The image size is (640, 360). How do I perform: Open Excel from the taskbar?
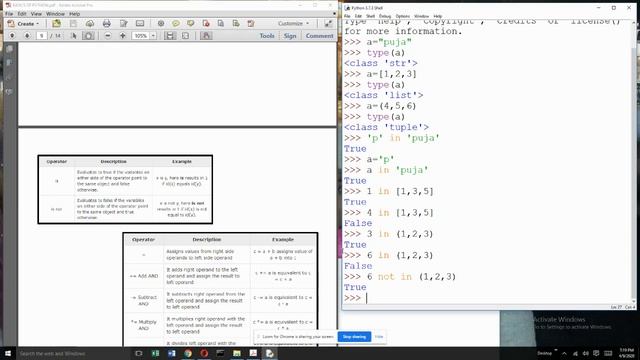tap(156, 353)
